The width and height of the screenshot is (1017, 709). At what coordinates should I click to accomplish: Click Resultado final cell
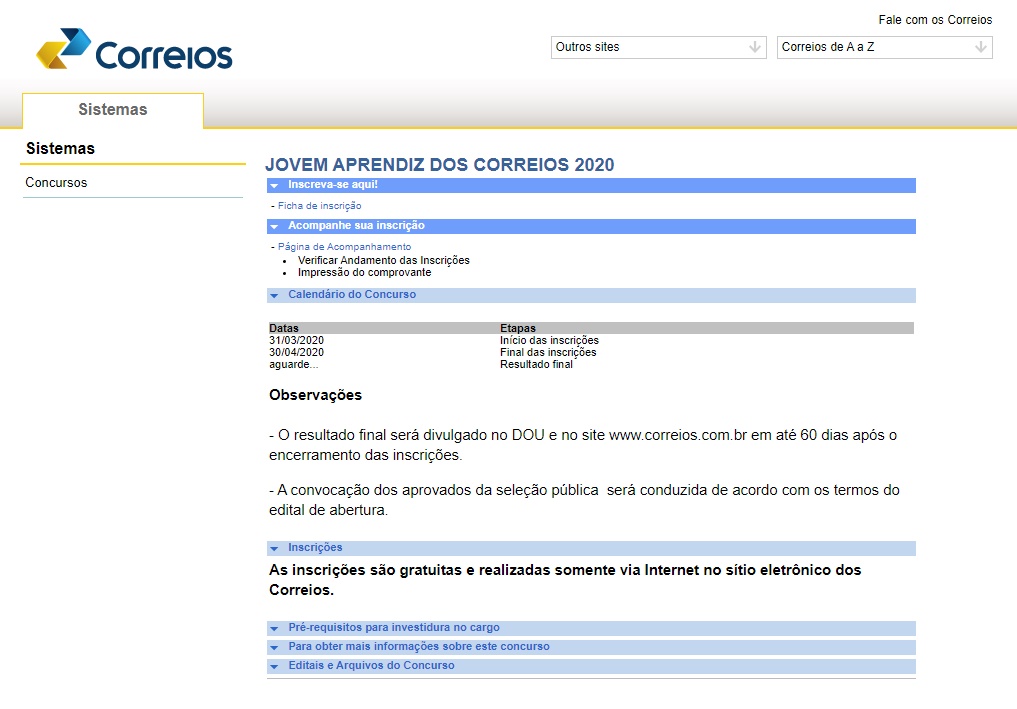[536, 365]
